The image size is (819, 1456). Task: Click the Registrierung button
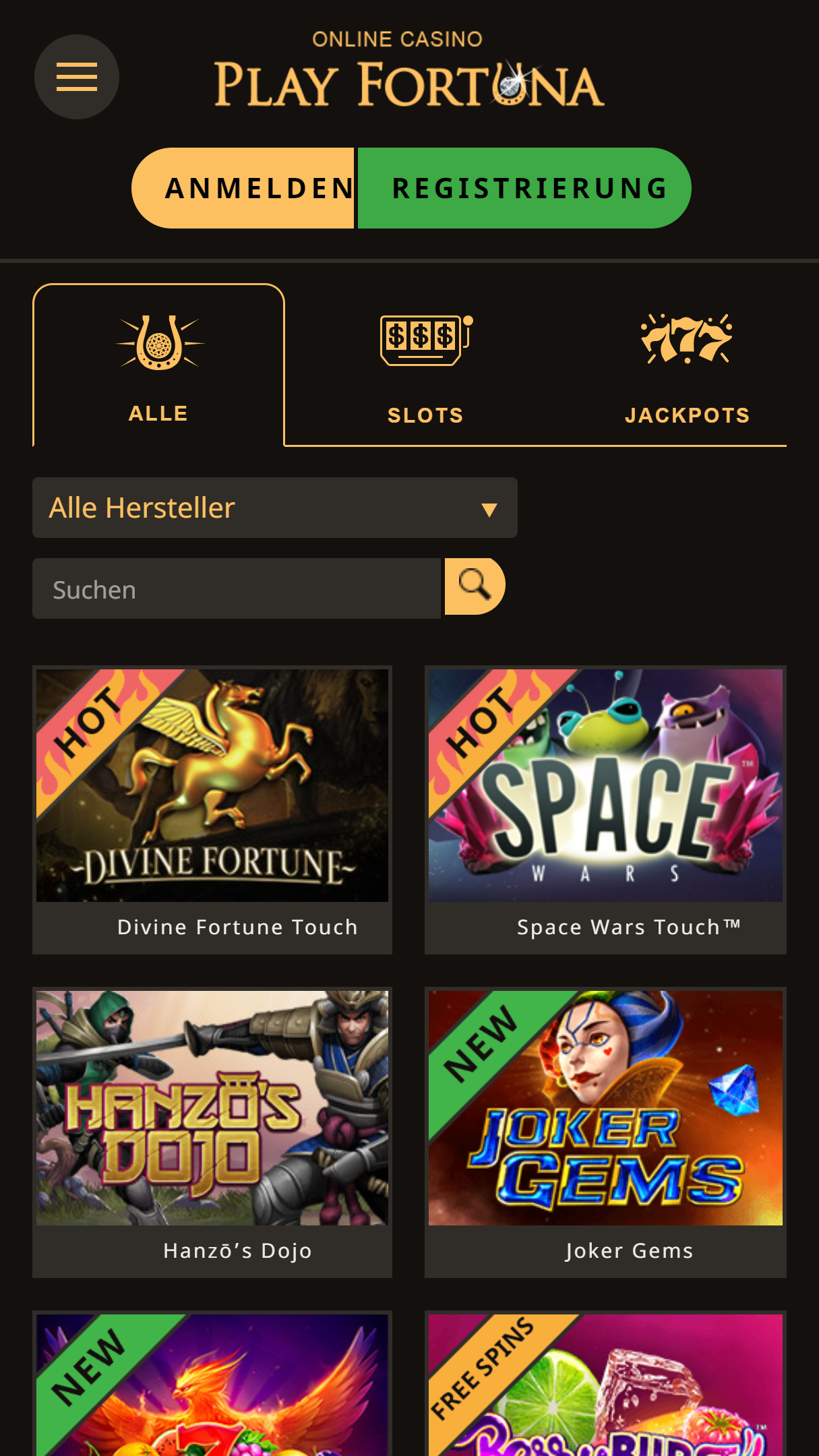point(524,188)
